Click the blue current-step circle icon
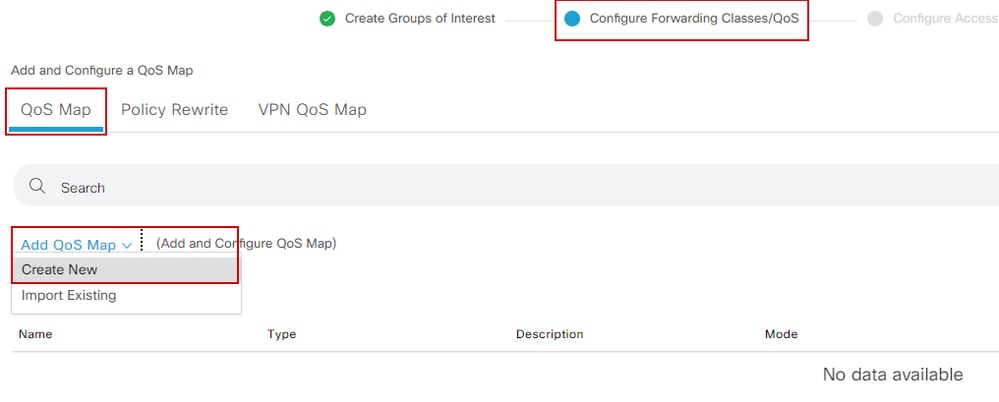Screen dimensions: 999x402 tap(572, 19)
